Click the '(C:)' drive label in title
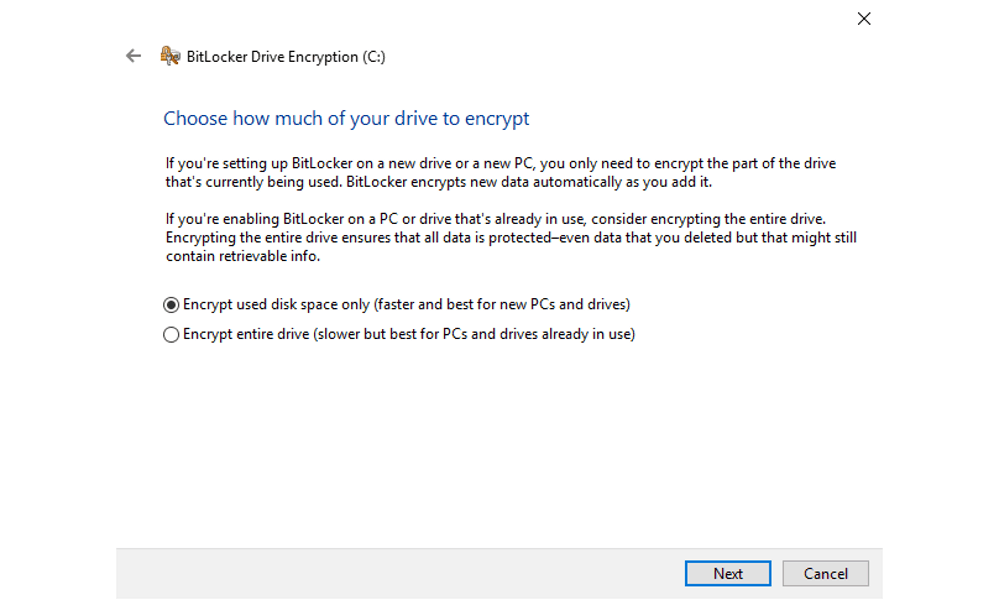This screenshot has height=600, width=1000. pyautogui.click(x=374, y=57)
